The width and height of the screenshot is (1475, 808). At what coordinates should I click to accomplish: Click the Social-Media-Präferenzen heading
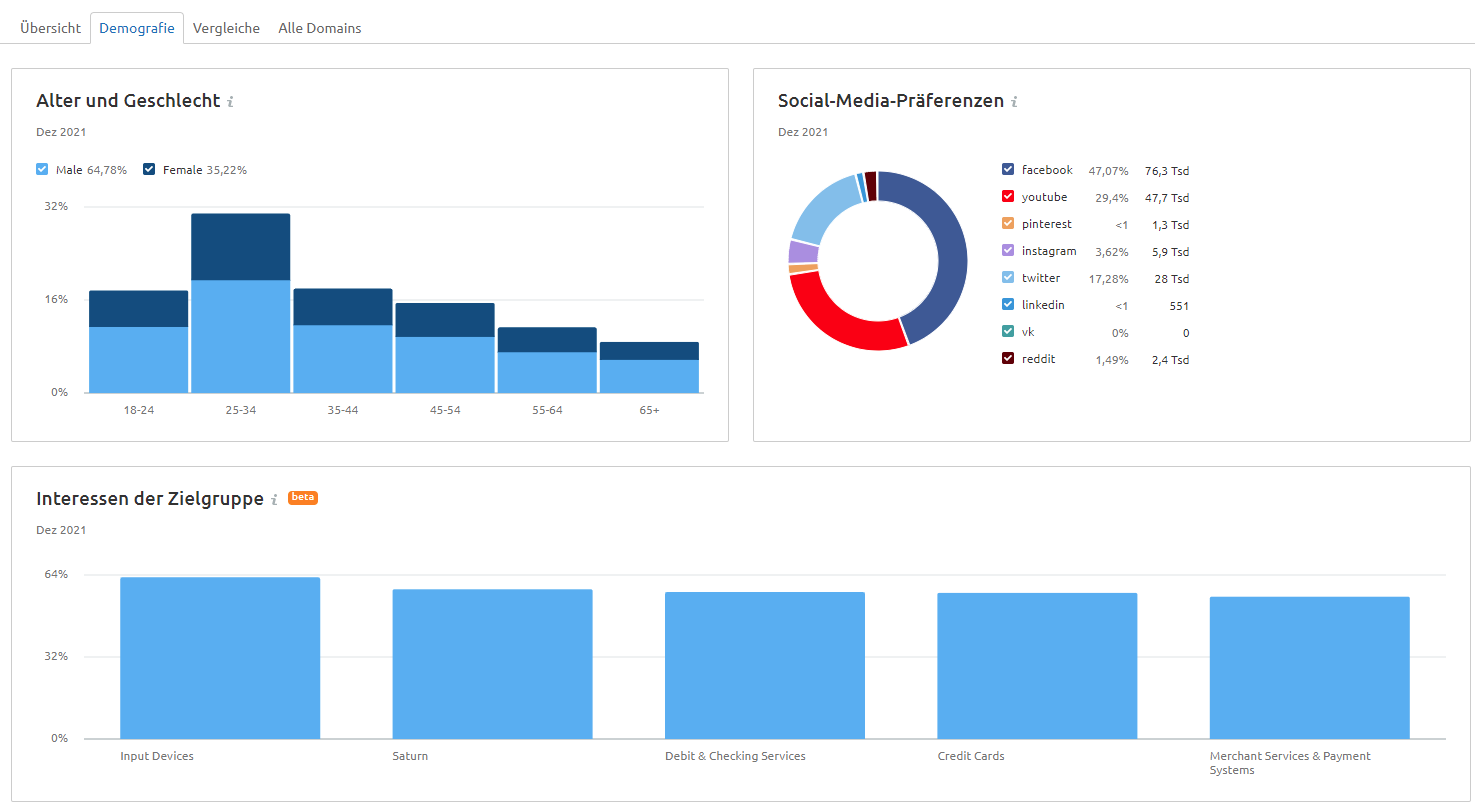[x=891, y=101]
